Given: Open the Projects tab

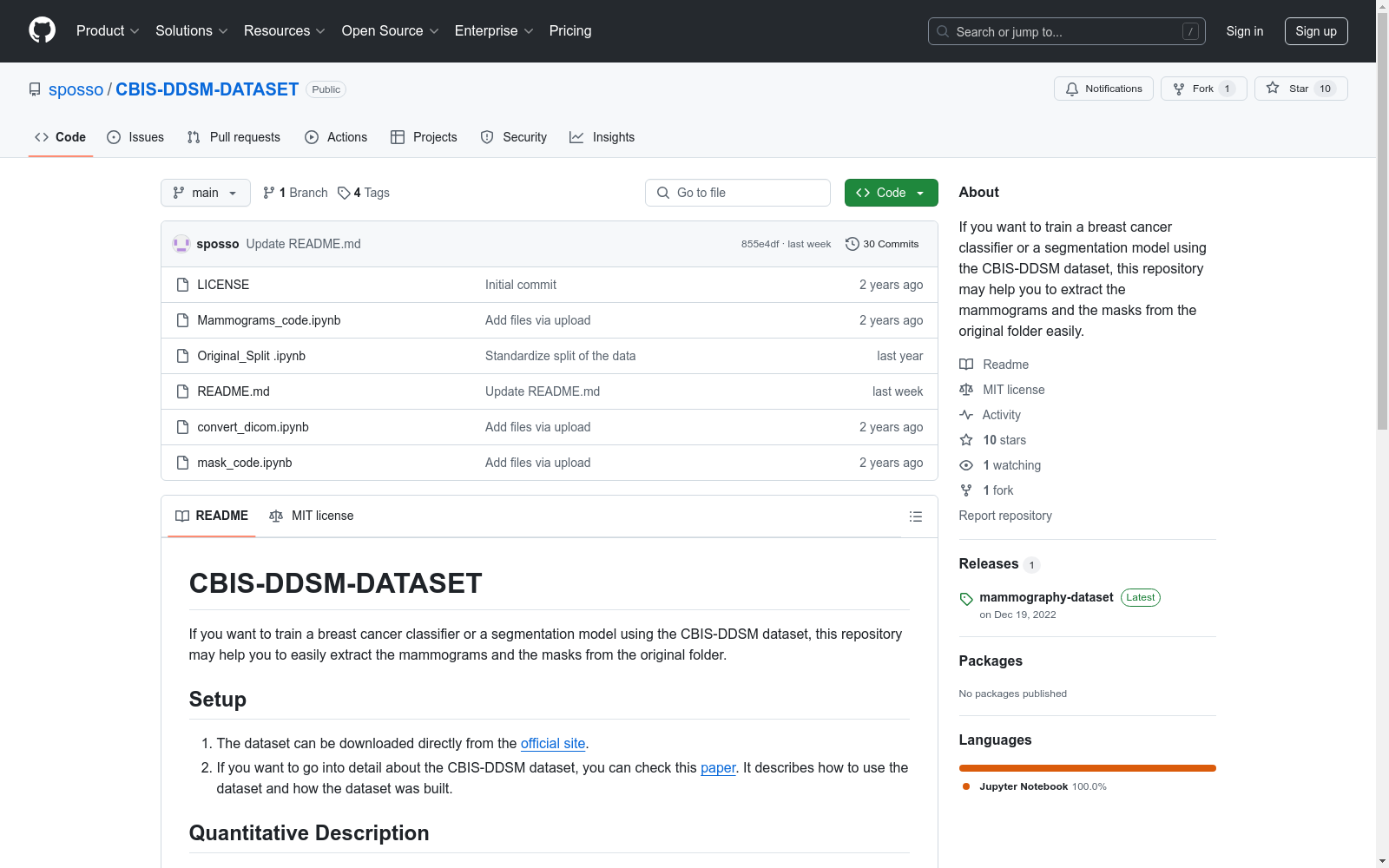Looking at the screenshot, I should (424, 137).
